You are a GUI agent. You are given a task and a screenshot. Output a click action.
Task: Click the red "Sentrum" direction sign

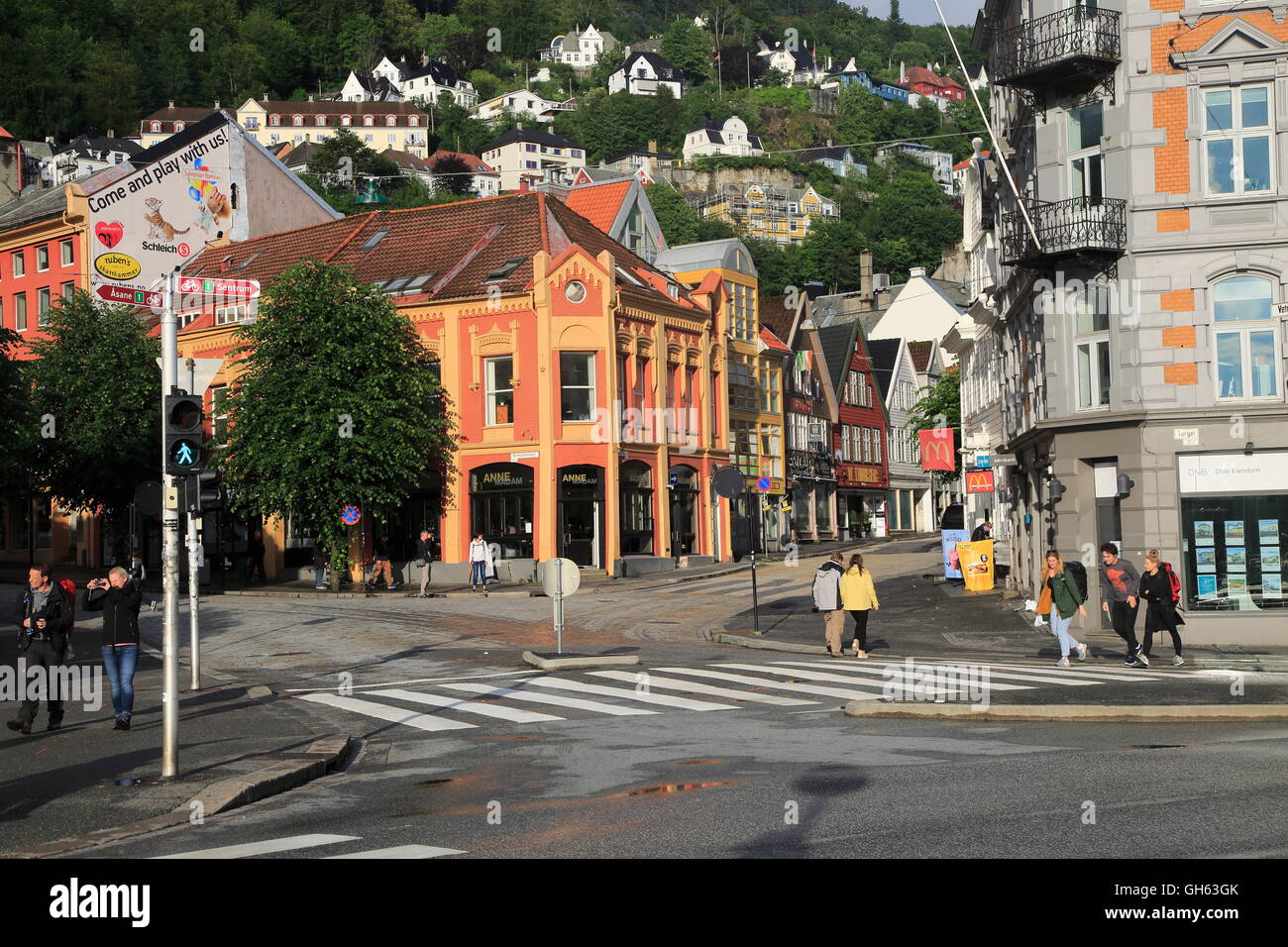(219, 286)
